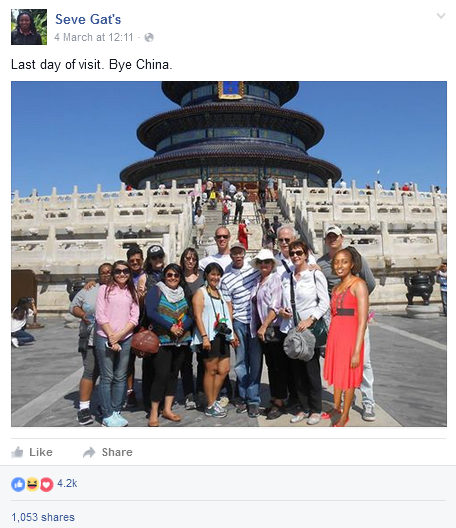Screen dimensions: 456x528
Task: Show who reacted via 4.2k count
Action: click(67, 483)
